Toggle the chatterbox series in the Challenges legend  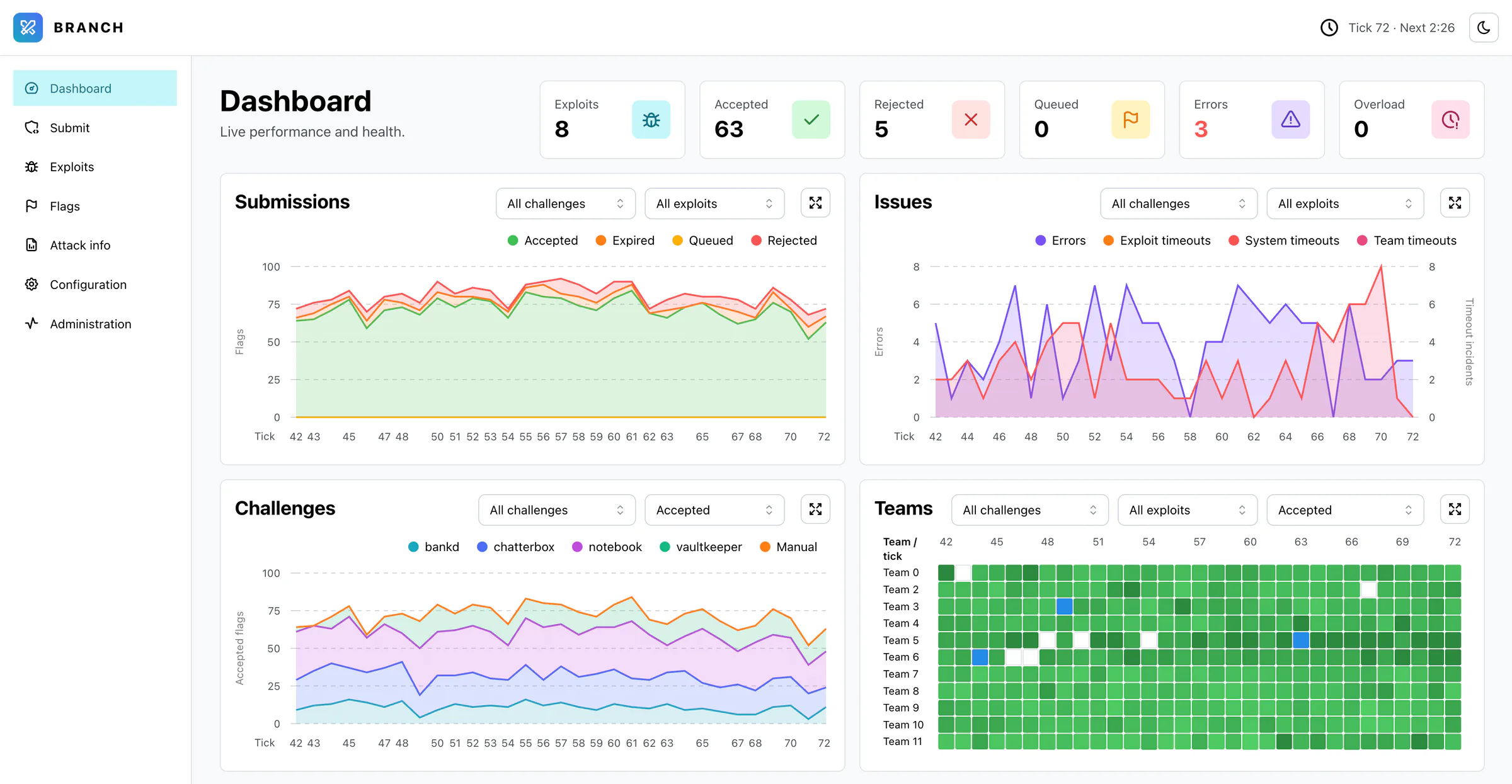pyautogui.click(x=515, y=547)
